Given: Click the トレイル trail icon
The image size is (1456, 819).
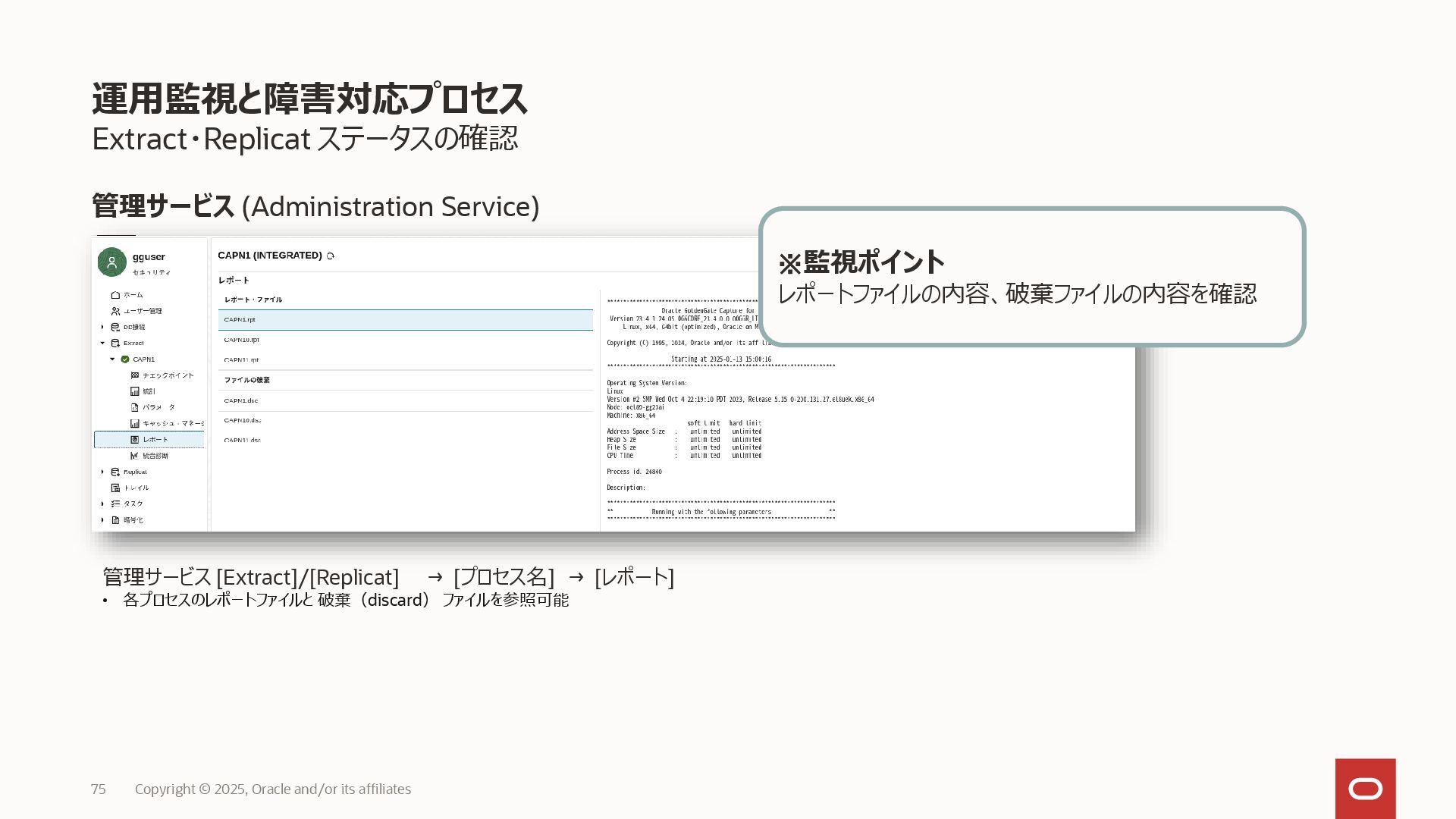Looking at the screenshot, I should tap(115, 488).
